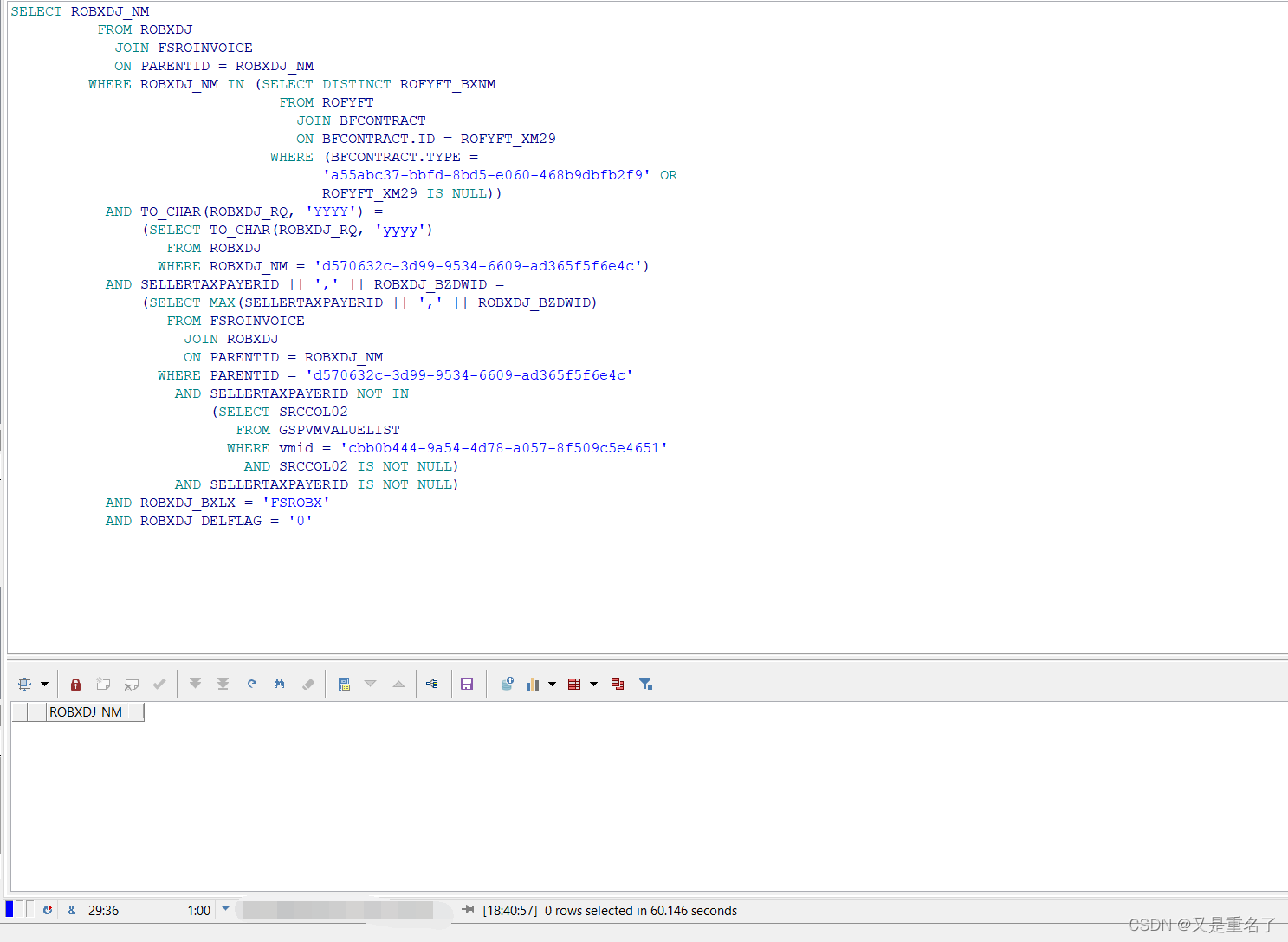
Task: Click the fetch last page icon
Action: (223, 684)
